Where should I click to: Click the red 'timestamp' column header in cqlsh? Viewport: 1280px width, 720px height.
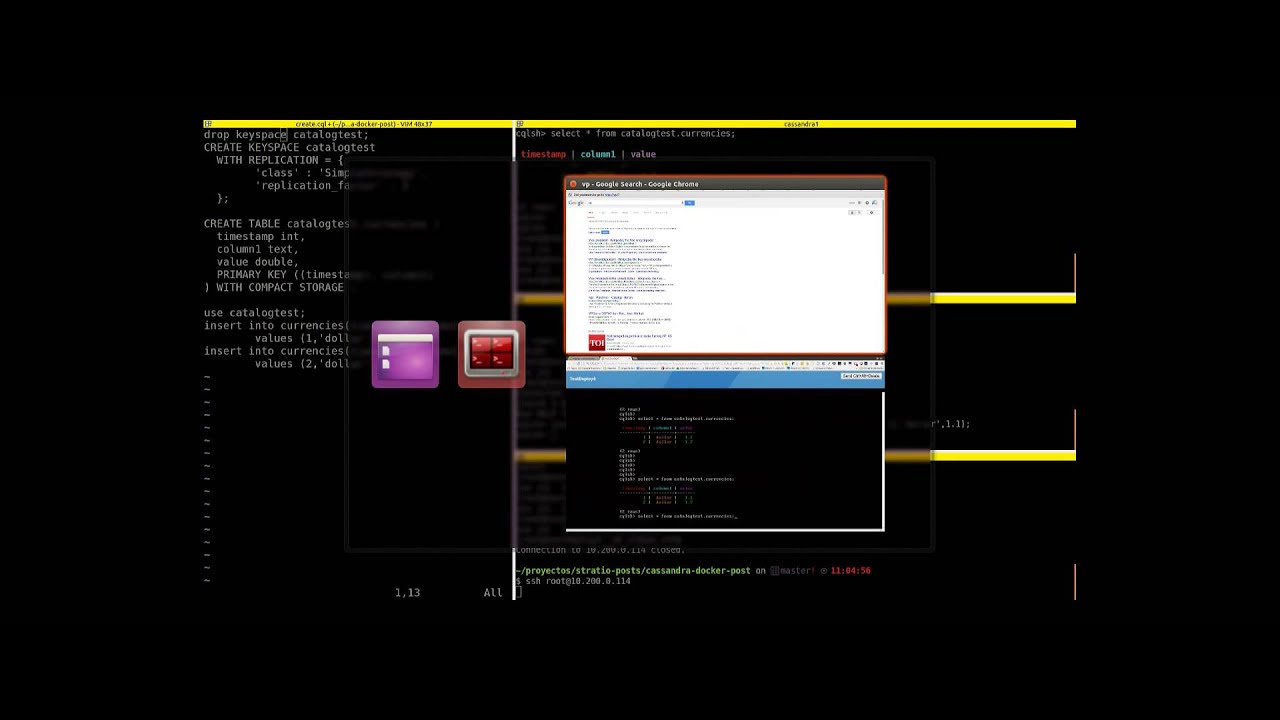[x=543, y=154]
